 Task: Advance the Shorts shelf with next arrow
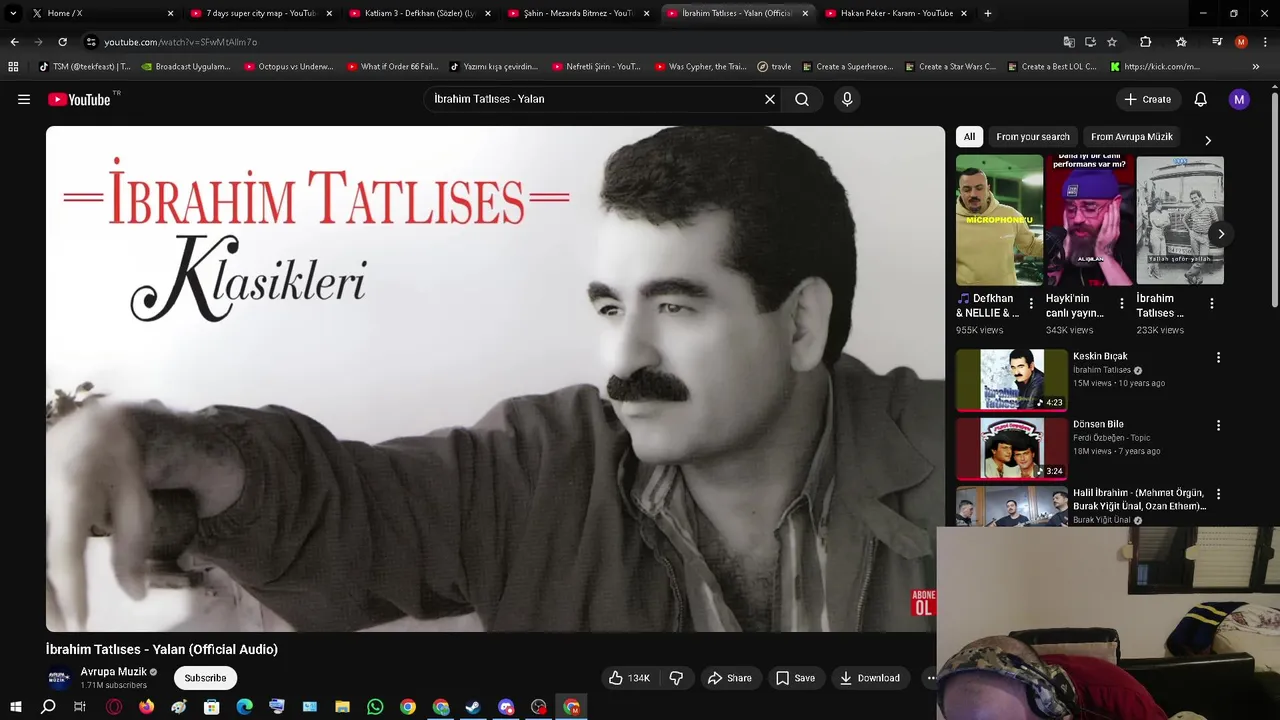coord(1221,234)
